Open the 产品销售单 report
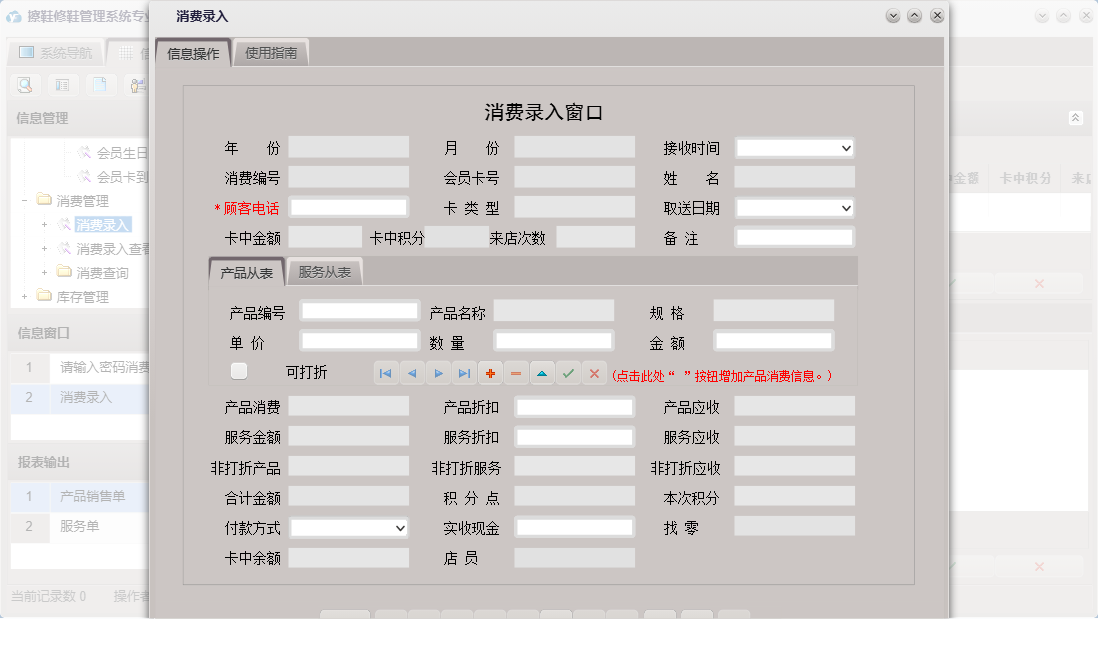1098x655 pixels. click(92, 497)
